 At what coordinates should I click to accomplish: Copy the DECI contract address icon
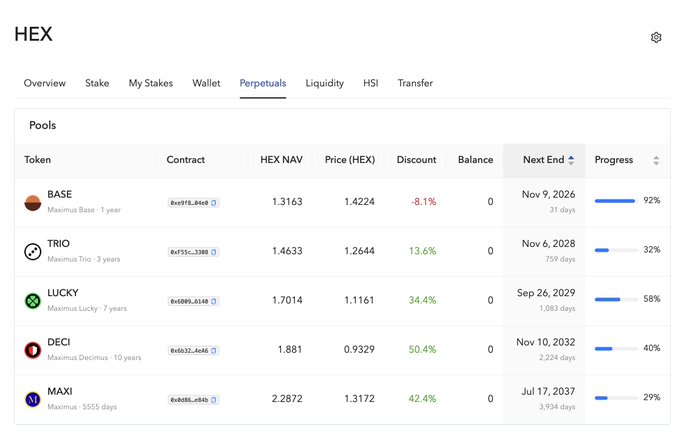214,351
